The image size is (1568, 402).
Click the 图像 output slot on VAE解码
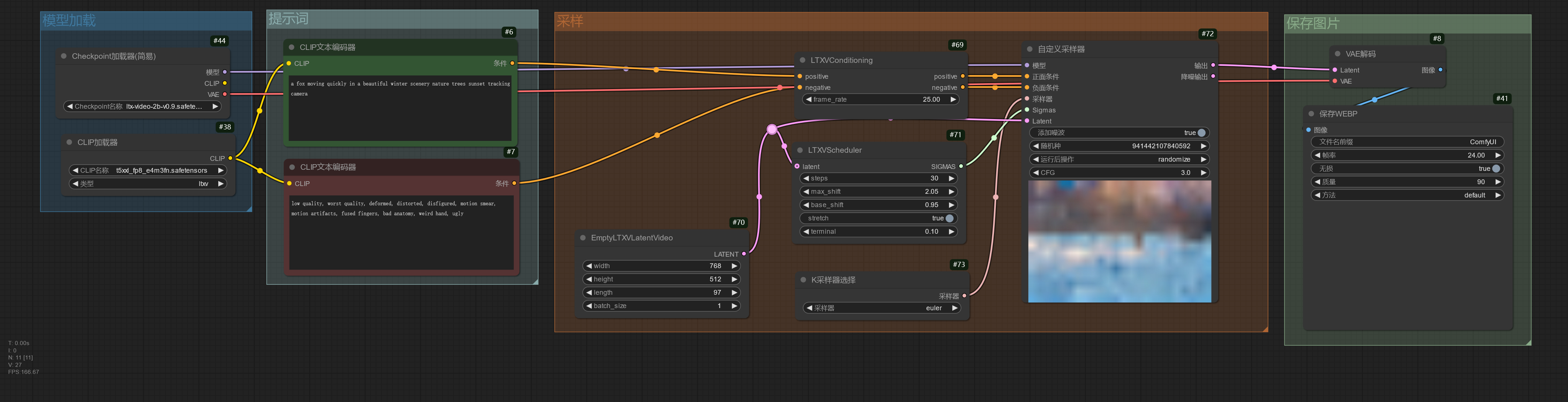click(1440, 70)
